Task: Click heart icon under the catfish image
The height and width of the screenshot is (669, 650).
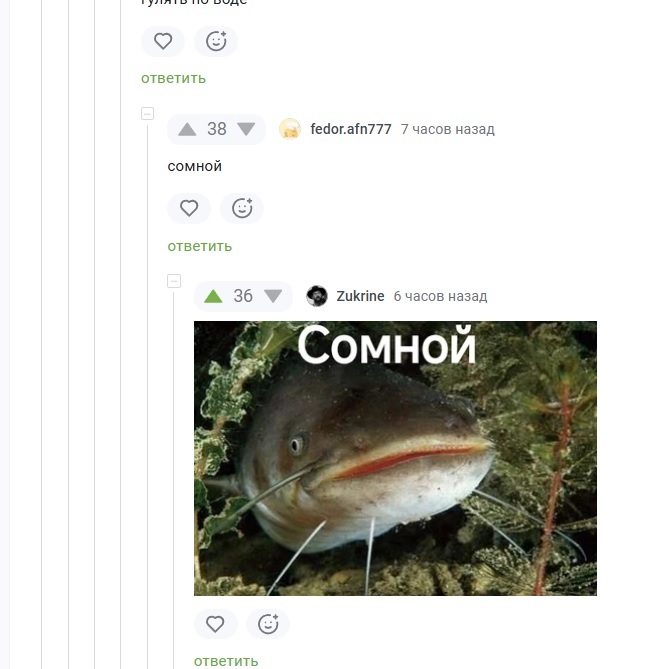Action: (215, 624)
